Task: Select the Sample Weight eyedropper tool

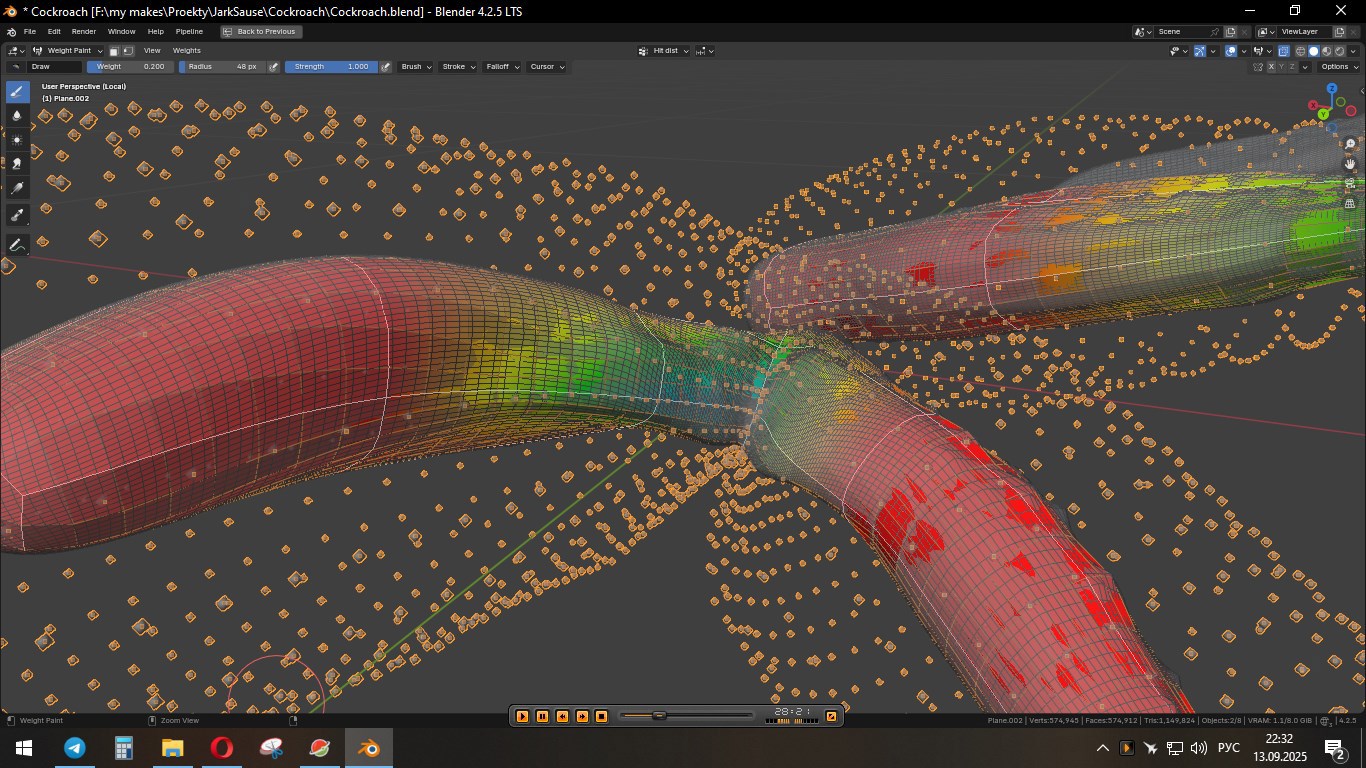Action: [18, 214]
